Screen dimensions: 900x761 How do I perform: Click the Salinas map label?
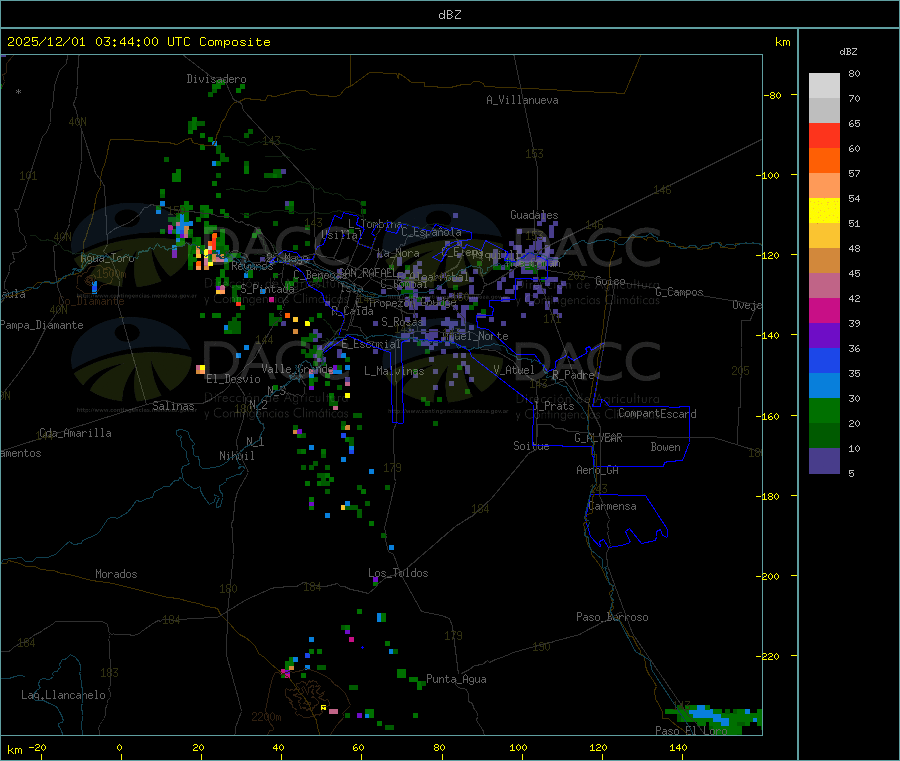173,406
